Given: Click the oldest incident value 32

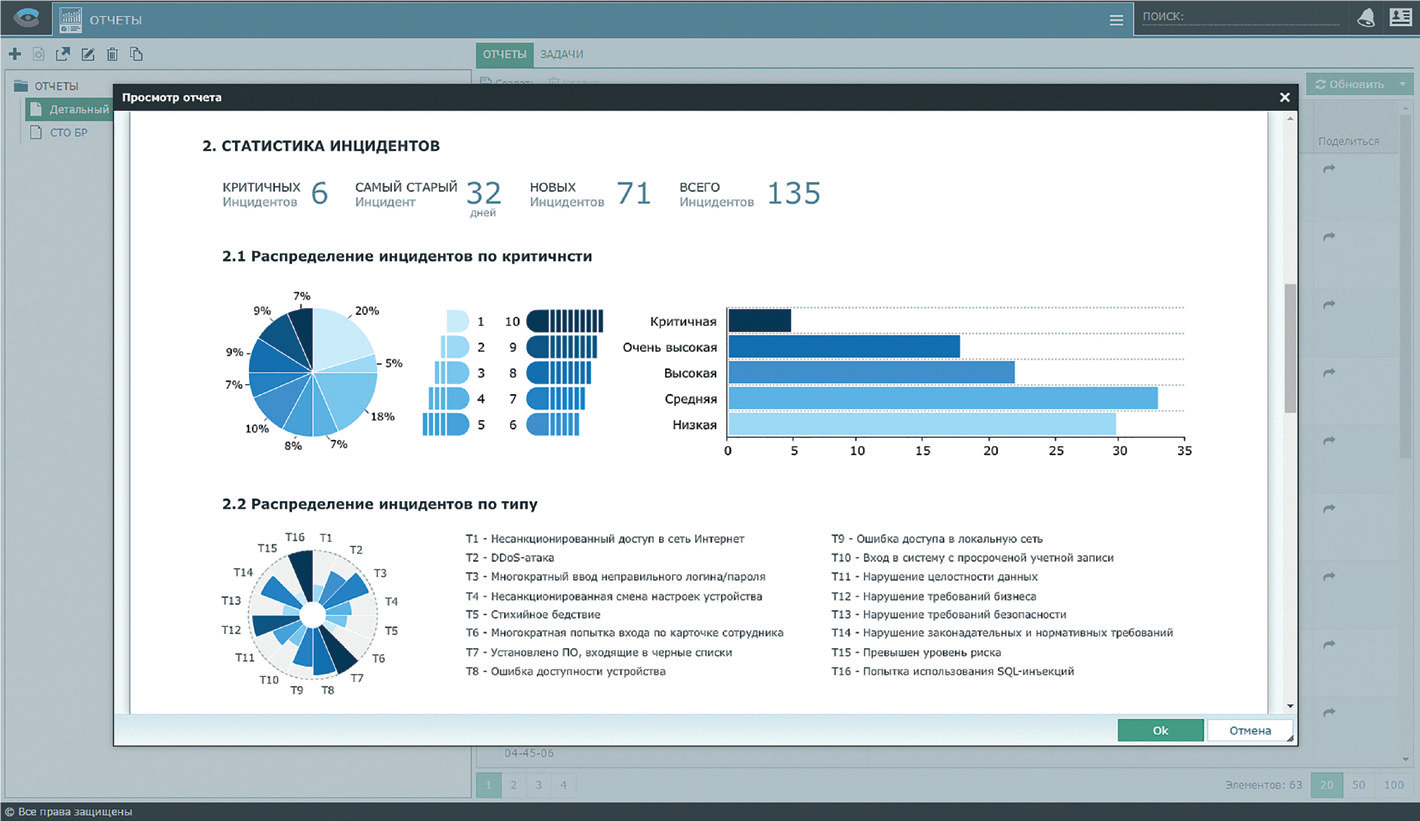Looking at the screenshot, I should tap(484, 194).
